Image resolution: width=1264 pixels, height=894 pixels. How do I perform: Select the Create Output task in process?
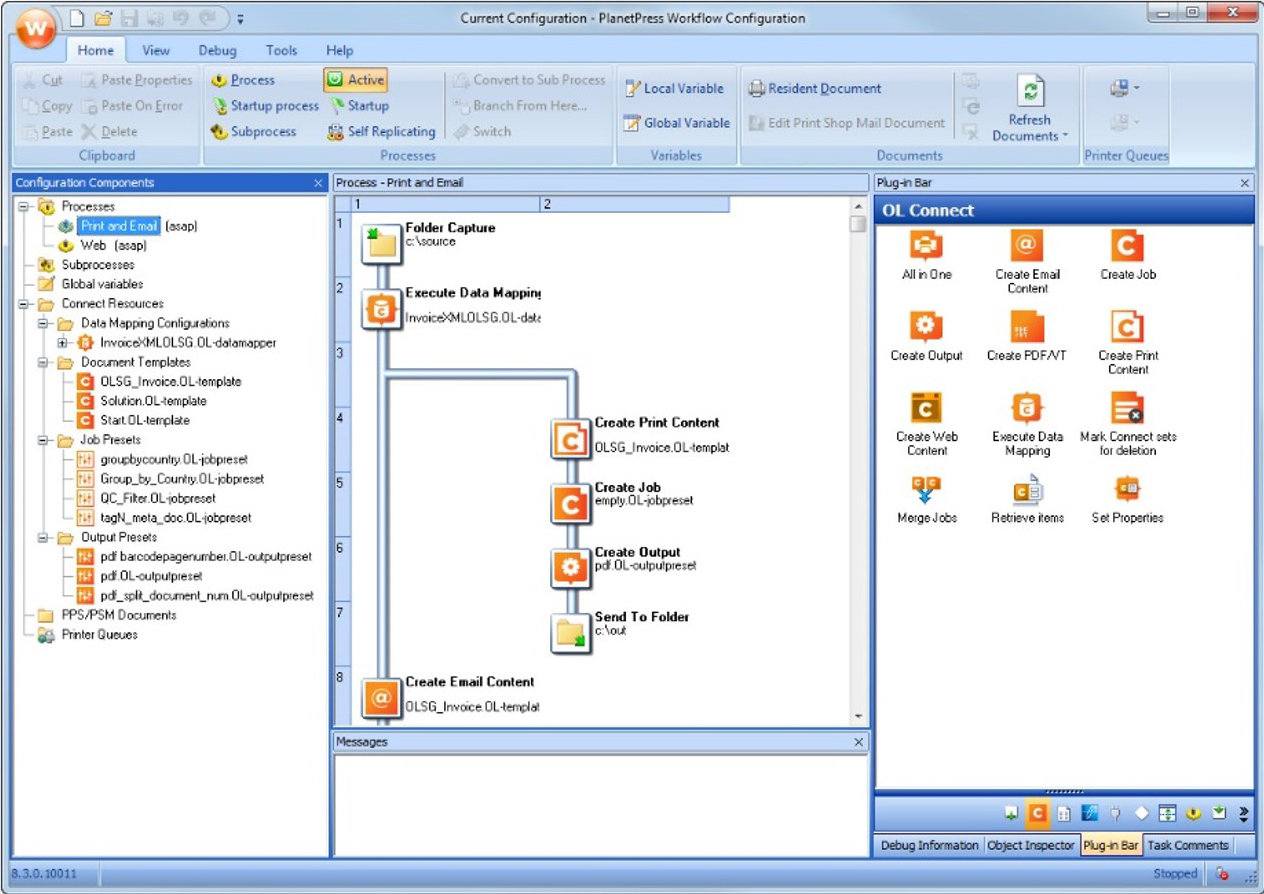coord(571,569)
